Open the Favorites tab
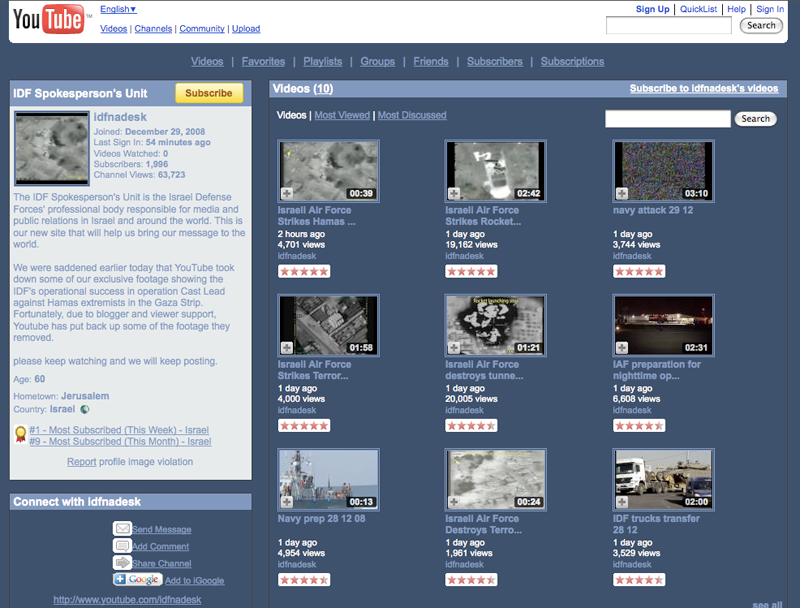The width and height of the screenshot is (800, 608). click(263, 61)
